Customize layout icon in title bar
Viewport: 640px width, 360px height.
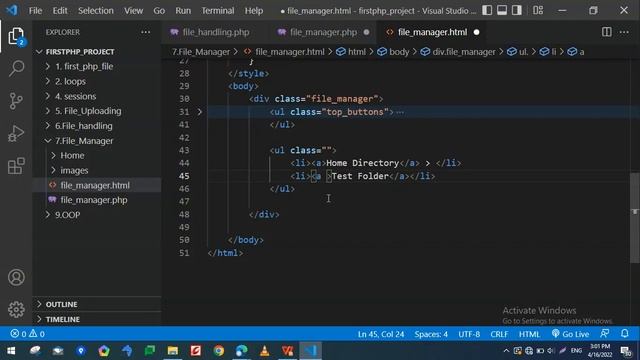(x=538, y=10)
